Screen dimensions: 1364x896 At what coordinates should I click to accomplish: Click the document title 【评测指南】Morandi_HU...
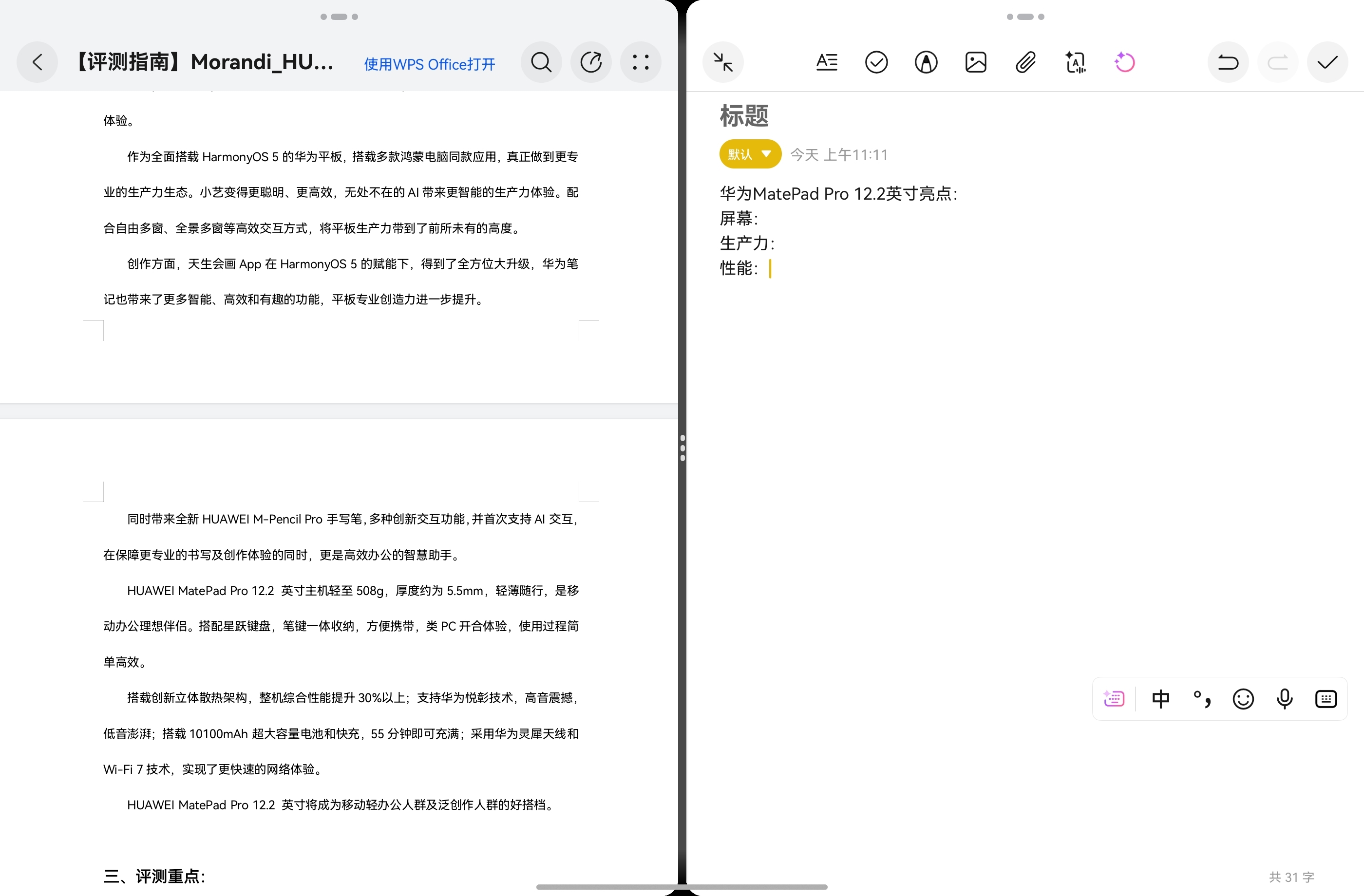(x=204, y=62)
